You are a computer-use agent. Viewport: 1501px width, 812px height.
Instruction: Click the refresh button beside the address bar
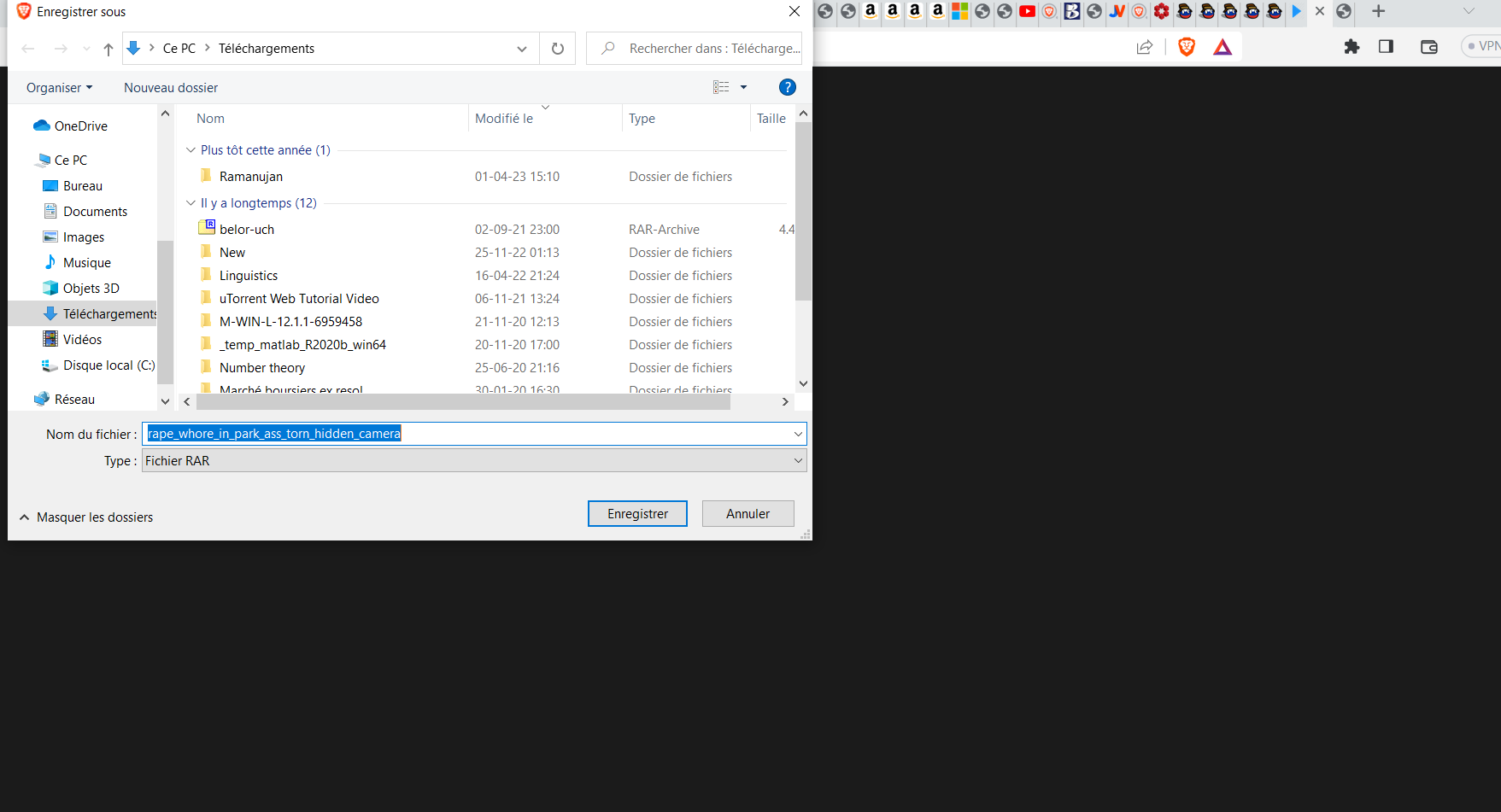[x=558, y=49]
